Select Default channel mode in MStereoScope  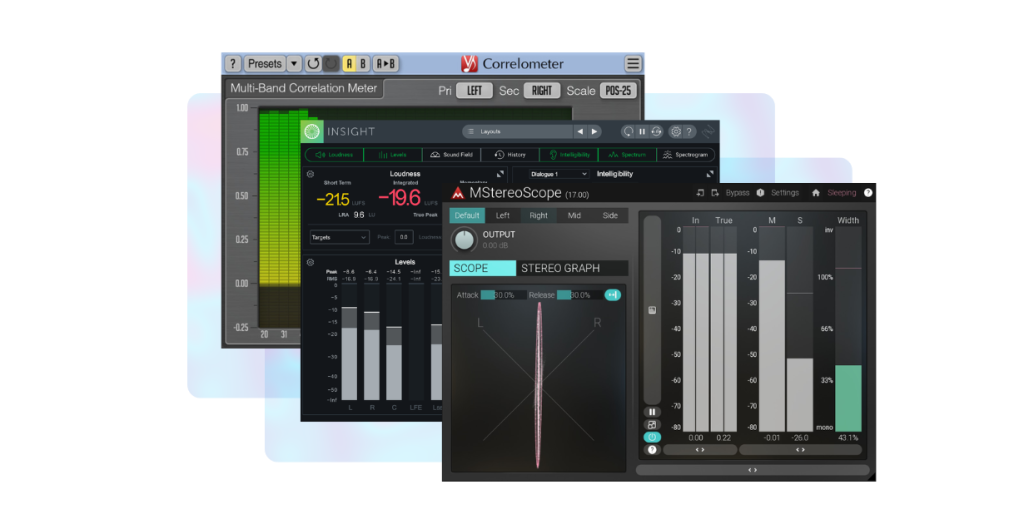467,216
